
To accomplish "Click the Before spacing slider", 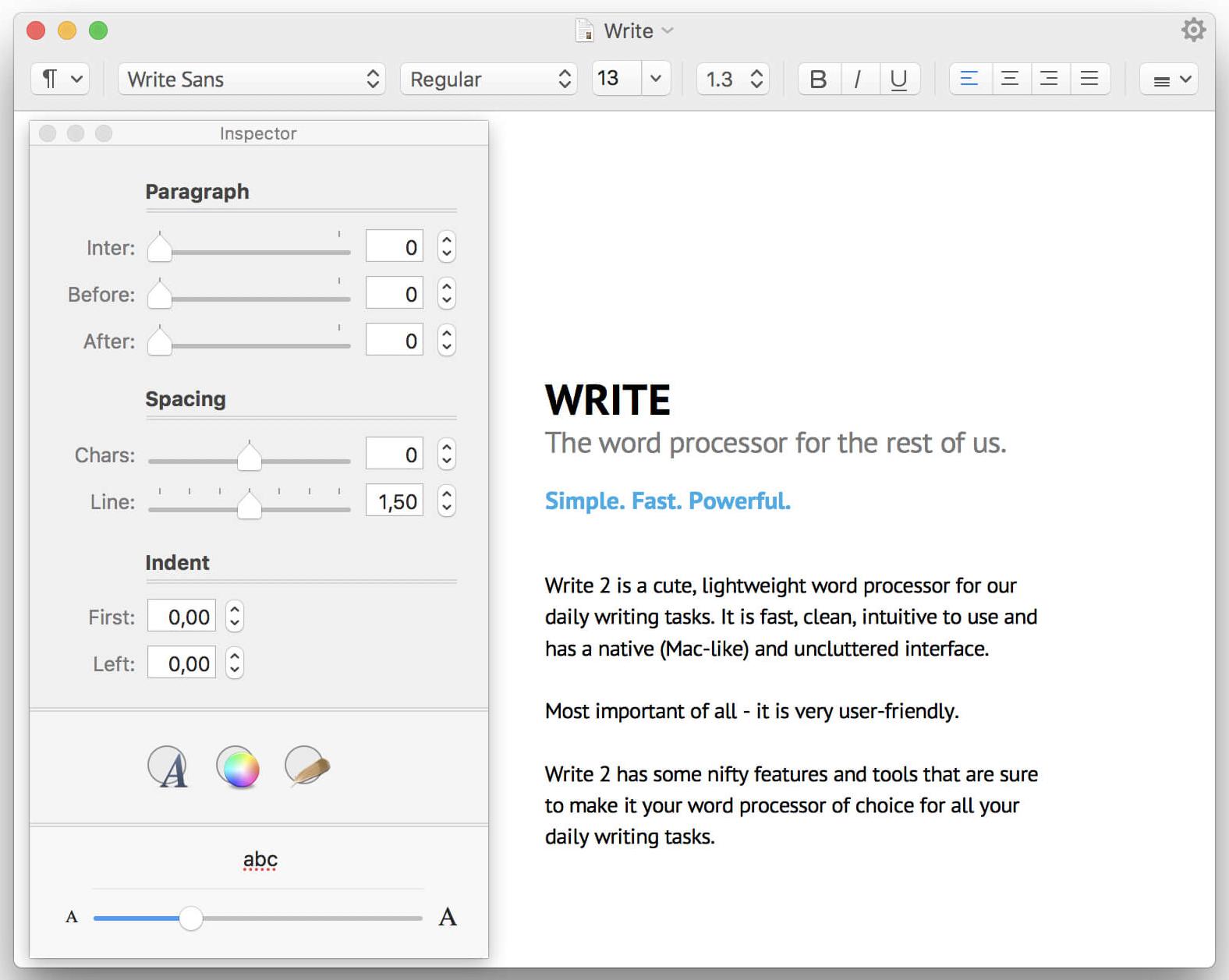I will [250, 295].
